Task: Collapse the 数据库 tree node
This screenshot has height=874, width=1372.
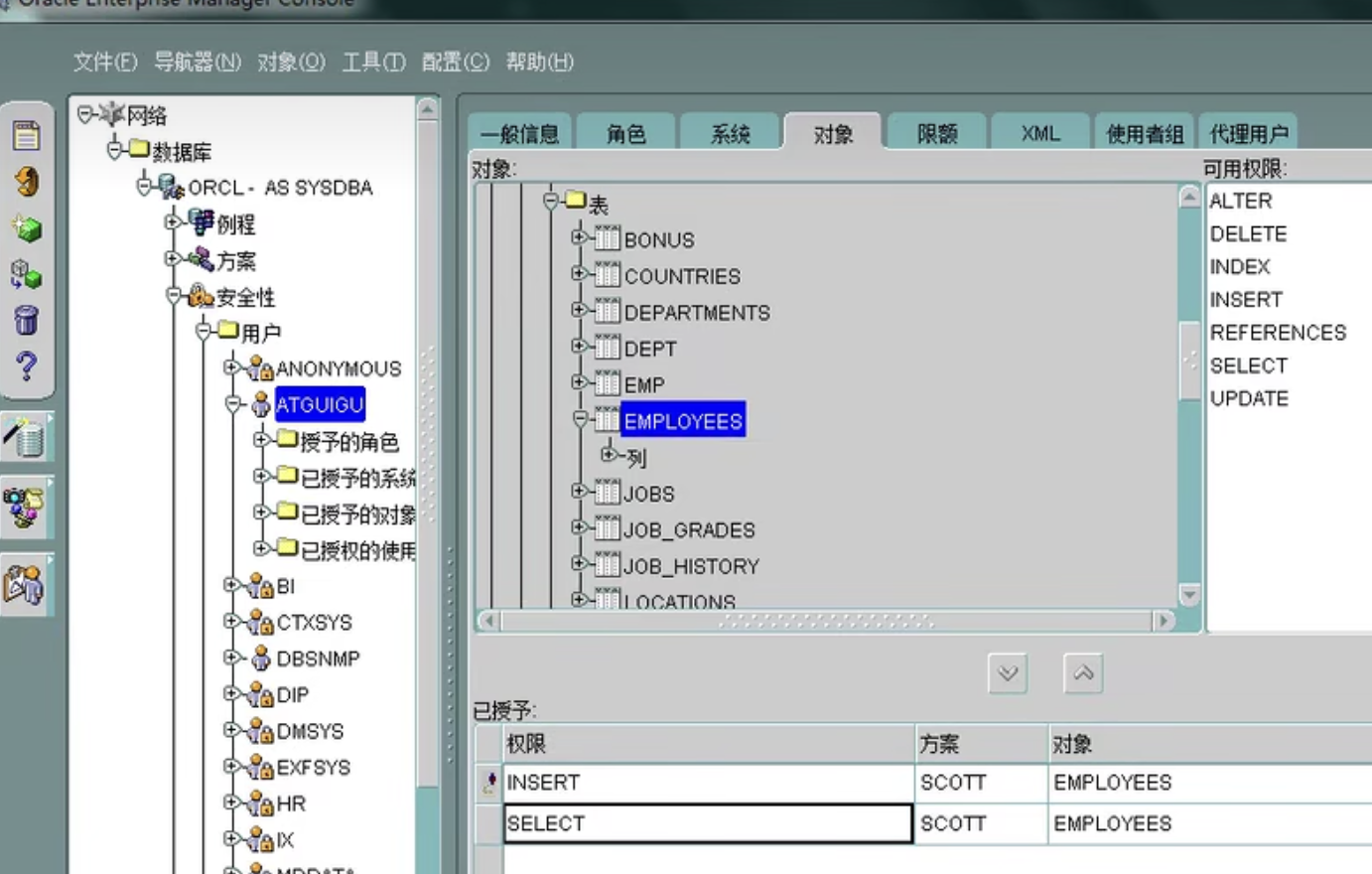Action: click(115, 150)
